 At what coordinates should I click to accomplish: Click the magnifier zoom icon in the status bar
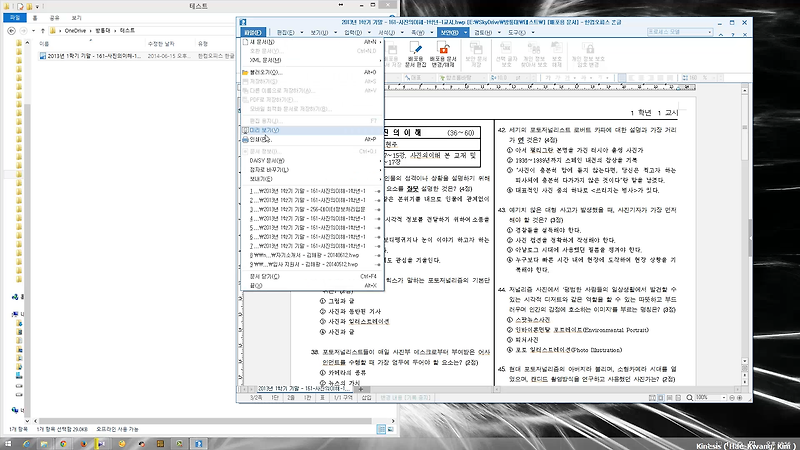[x=689, y=397]
